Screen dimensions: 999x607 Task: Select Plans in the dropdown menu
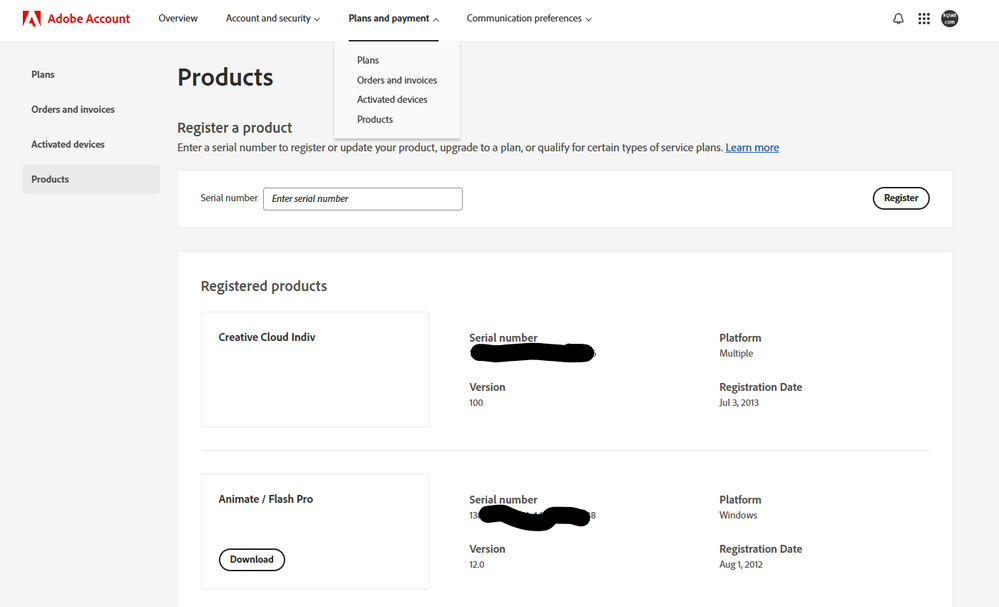pos(368,60)
